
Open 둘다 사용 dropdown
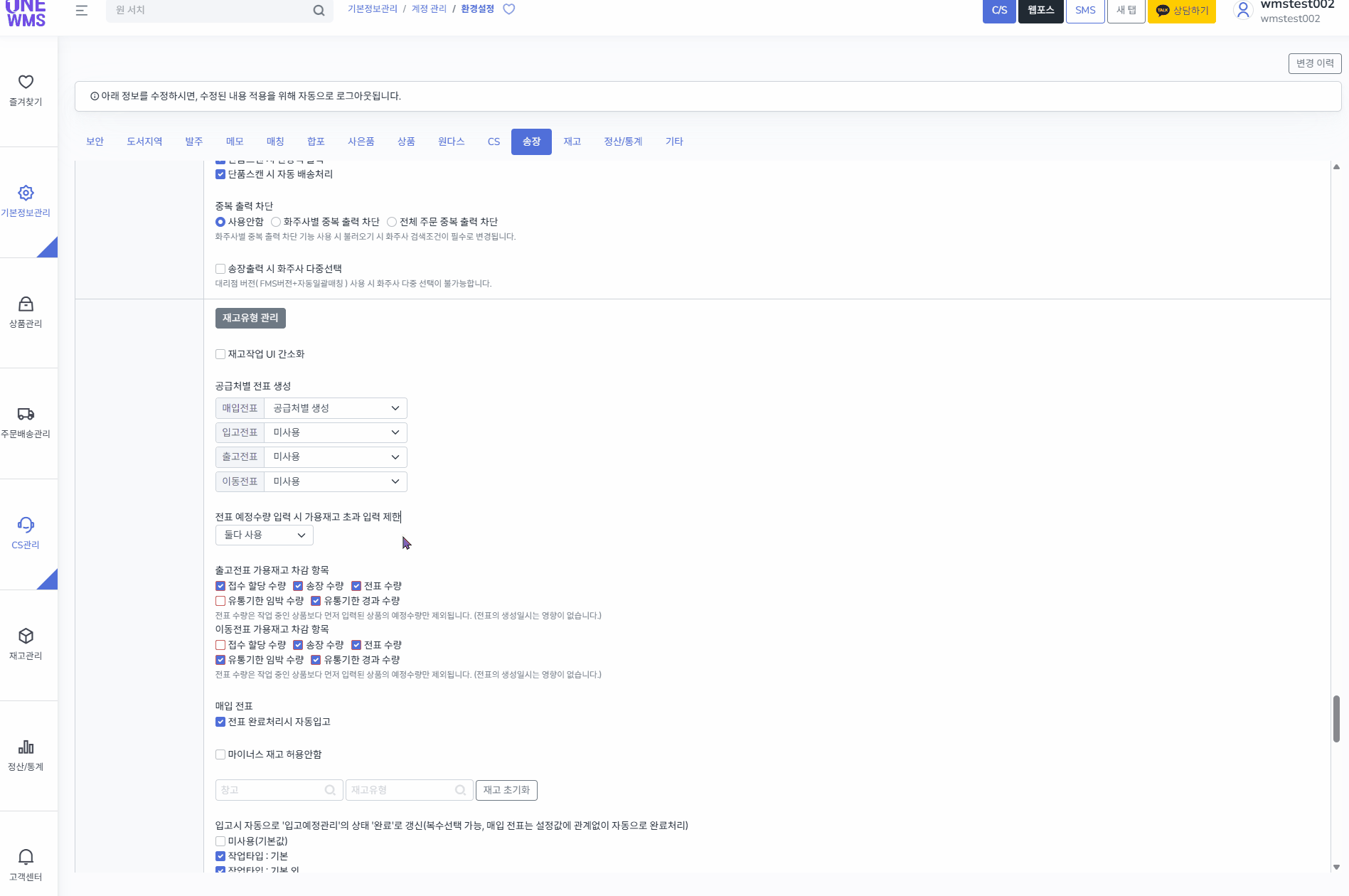(x=265, y=535)
